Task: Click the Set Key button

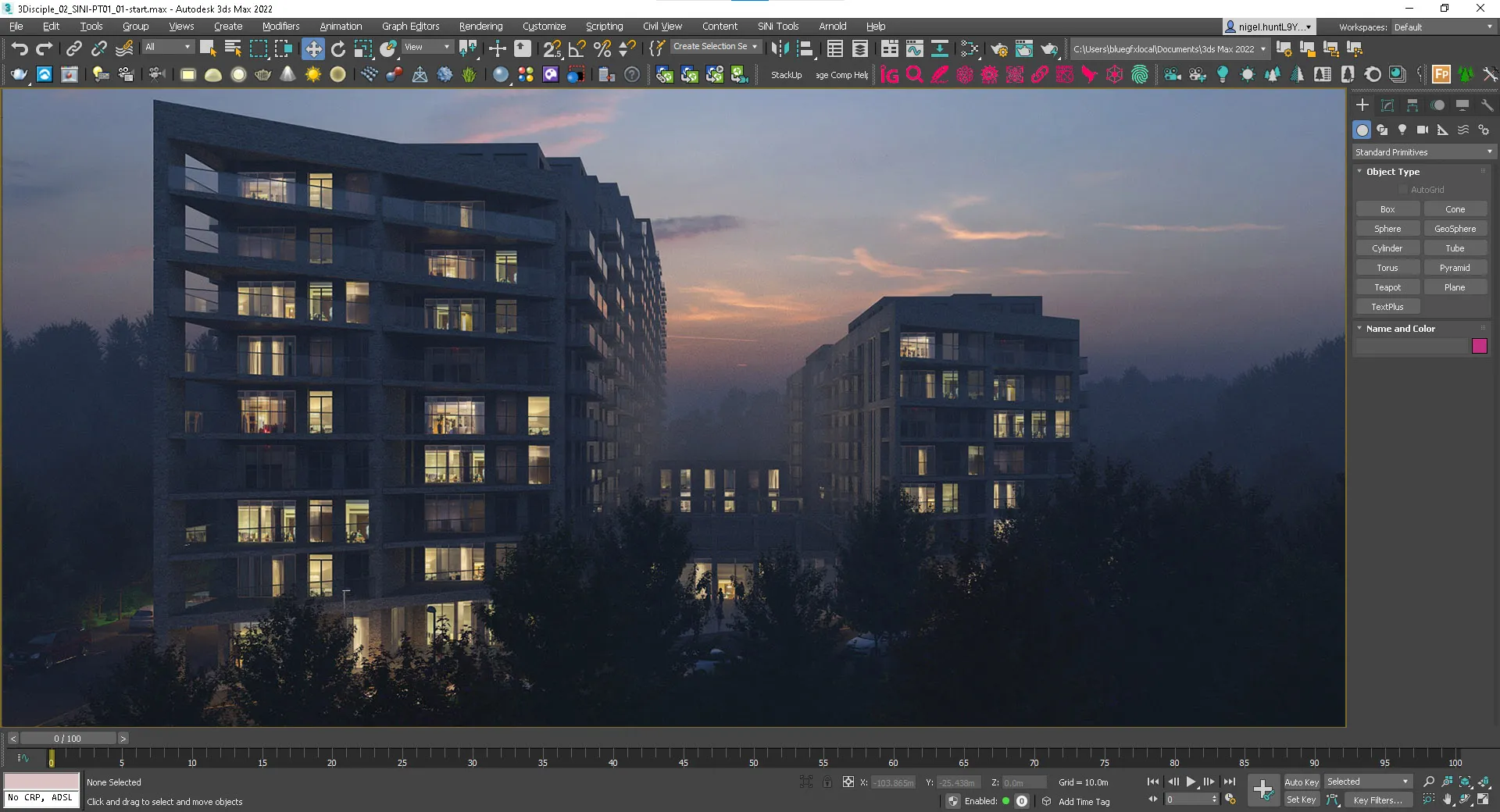Action: click(1302, 800)
